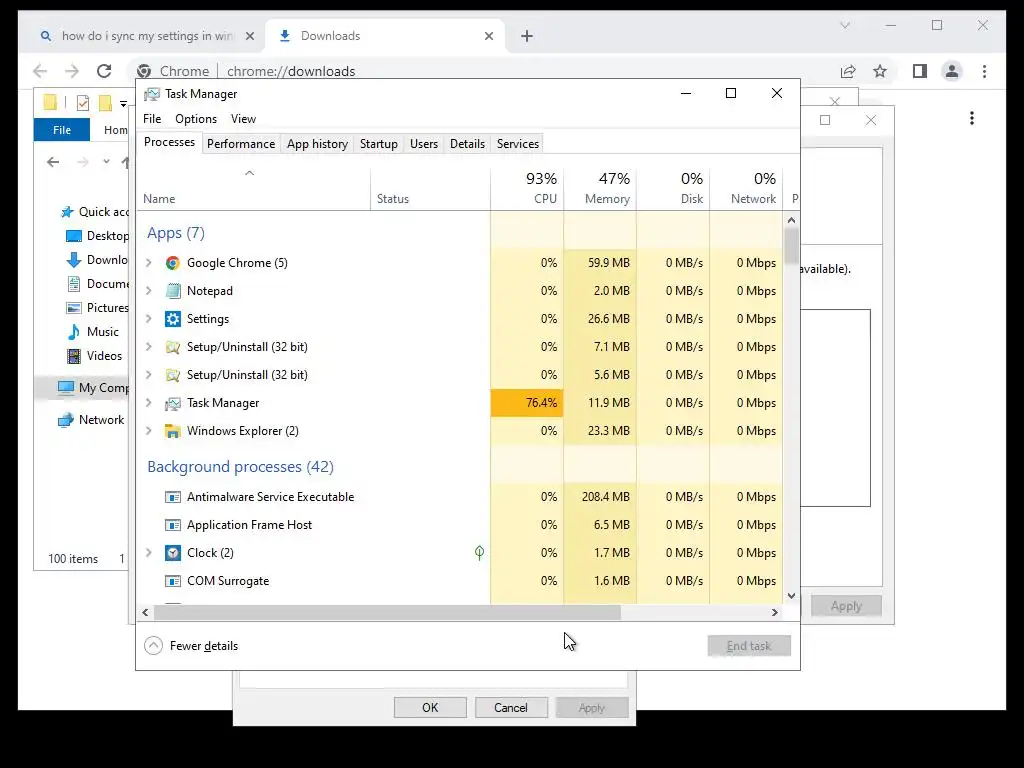This screenshot has width=1024, height=768.
Task: Click the Task Manager process row icon
Action: 172,404
